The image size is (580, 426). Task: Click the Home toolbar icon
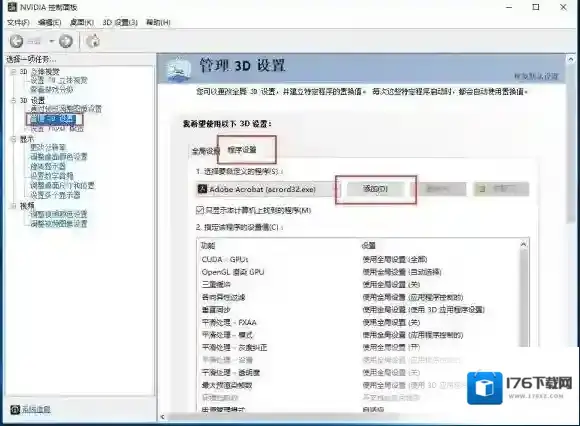(x=93, y=41)
